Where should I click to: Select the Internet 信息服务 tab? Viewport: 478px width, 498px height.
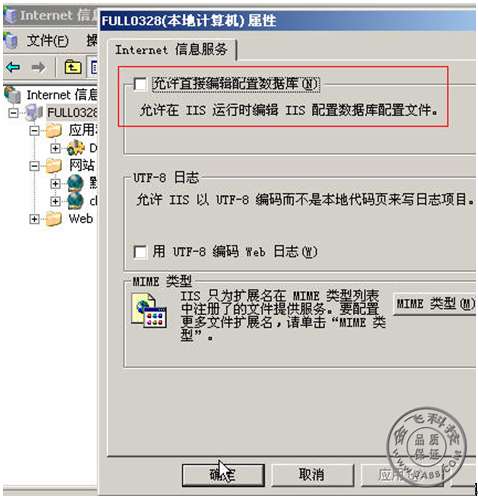click(x=171, y=50)
